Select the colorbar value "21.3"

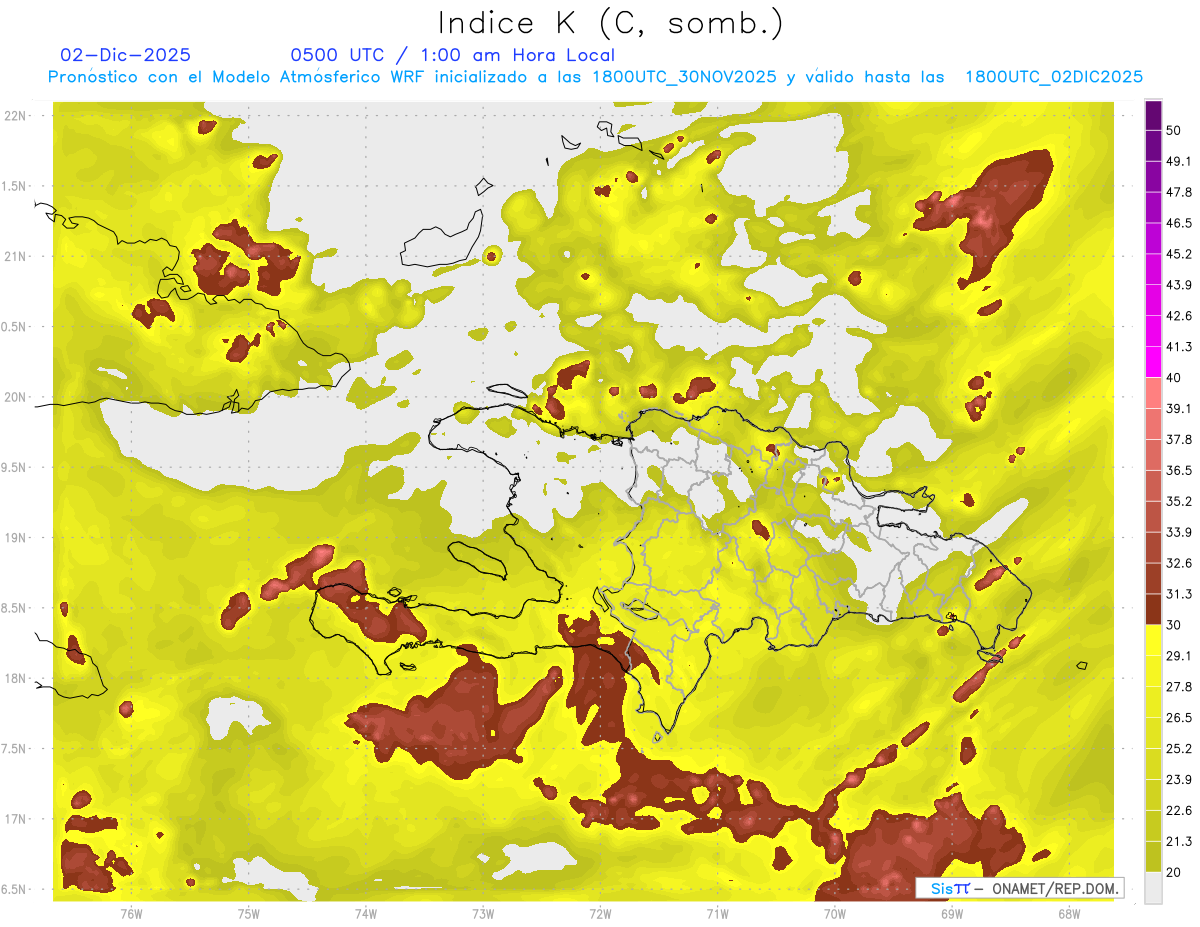tap(1179, 841)
